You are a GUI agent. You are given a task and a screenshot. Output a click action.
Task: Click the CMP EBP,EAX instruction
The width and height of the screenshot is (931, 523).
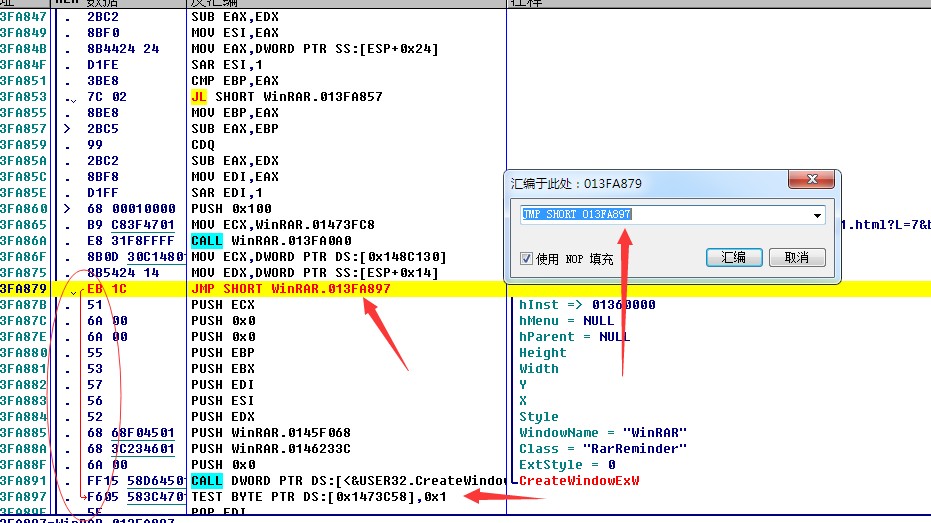click(x=235, y=80)
